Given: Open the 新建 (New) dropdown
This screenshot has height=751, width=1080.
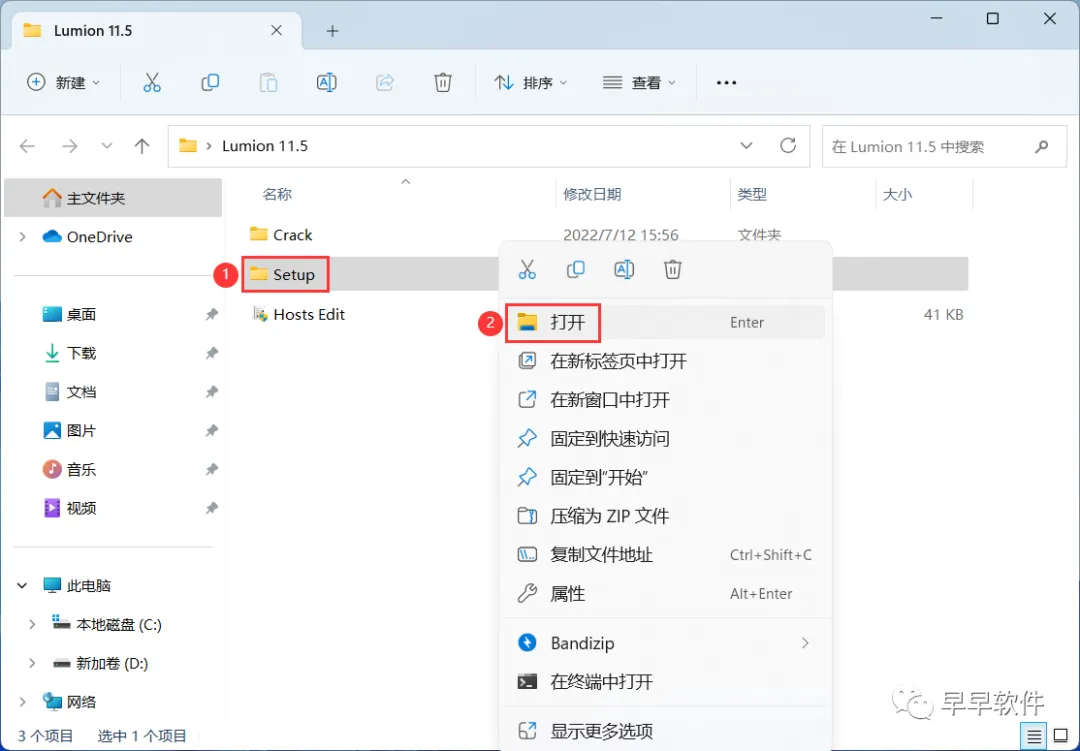Looking at the screenshot, I should click(63, 83).
